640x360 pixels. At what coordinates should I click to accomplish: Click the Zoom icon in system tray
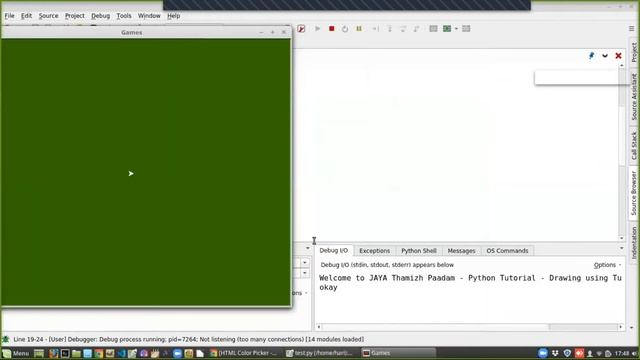click(x=543, y=353)
